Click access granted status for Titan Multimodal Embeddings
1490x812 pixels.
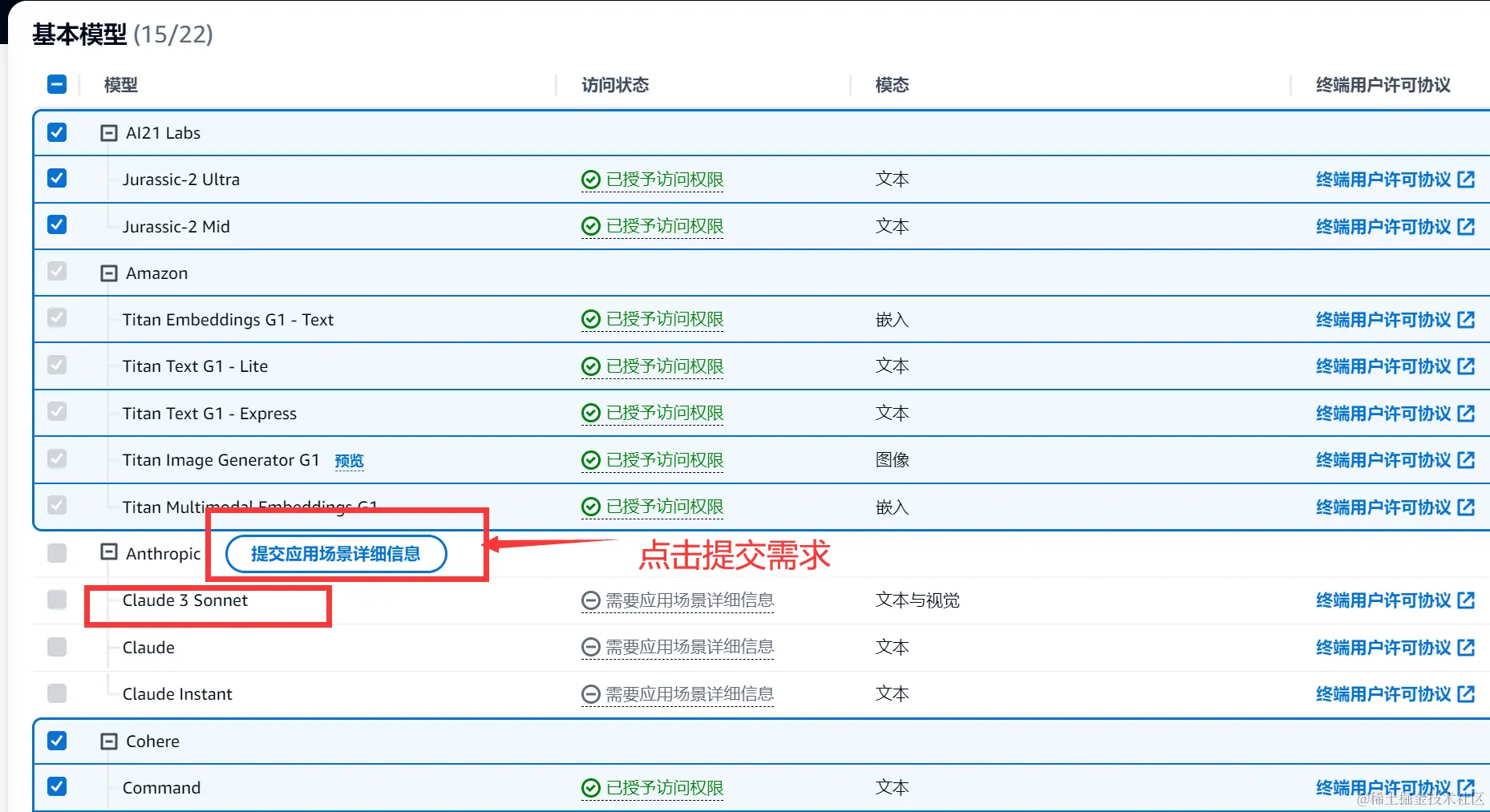pyautogui.click(x=653, y=507)
